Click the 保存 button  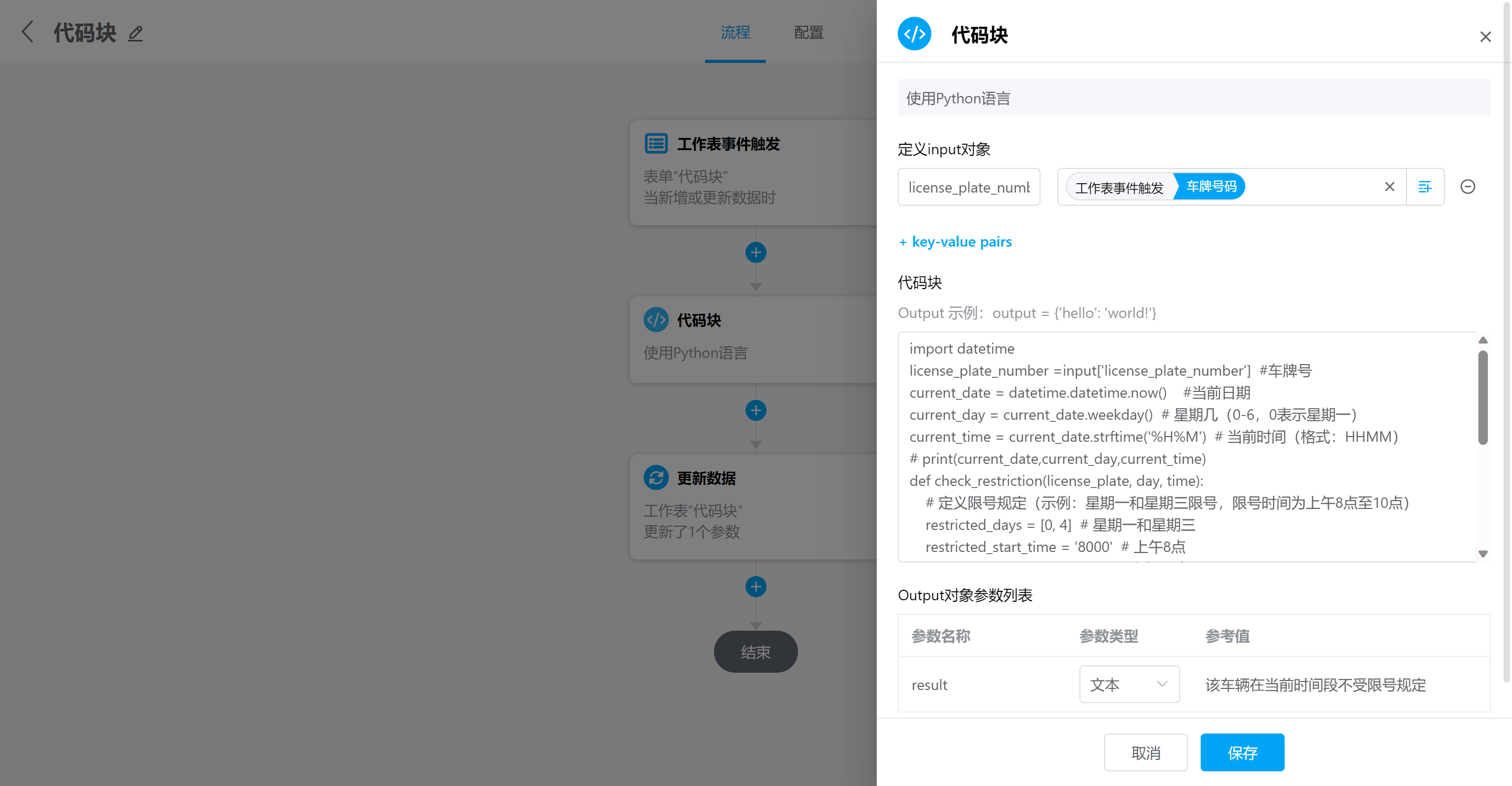coord(1242,752)
